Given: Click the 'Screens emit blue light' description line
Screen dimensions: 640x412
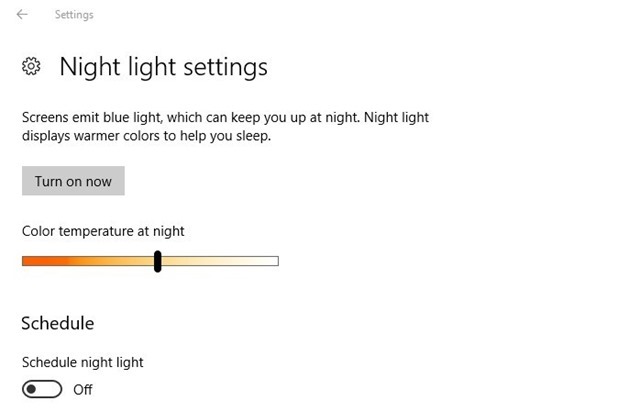Looking at the screenshot, I should click(x=225, y=117).
